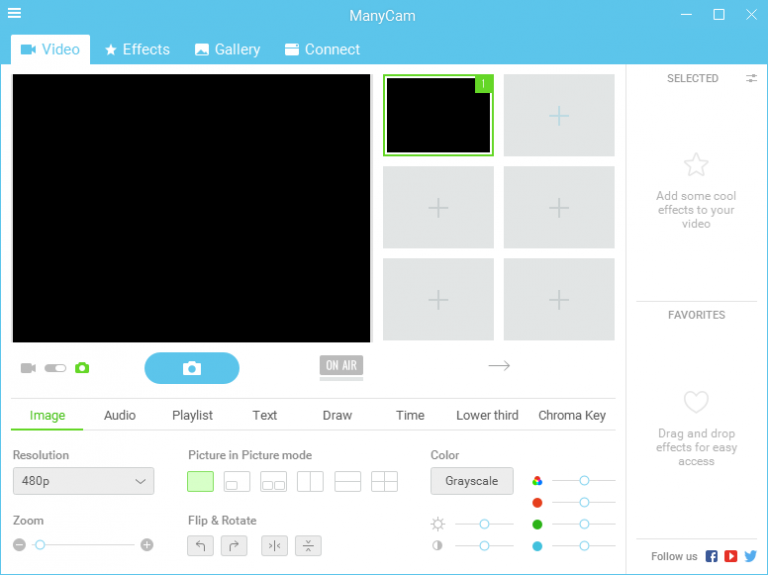Add source in bottom-right empty slot
The height and width of the screenshot is (575, 768).
coord(559,299)
